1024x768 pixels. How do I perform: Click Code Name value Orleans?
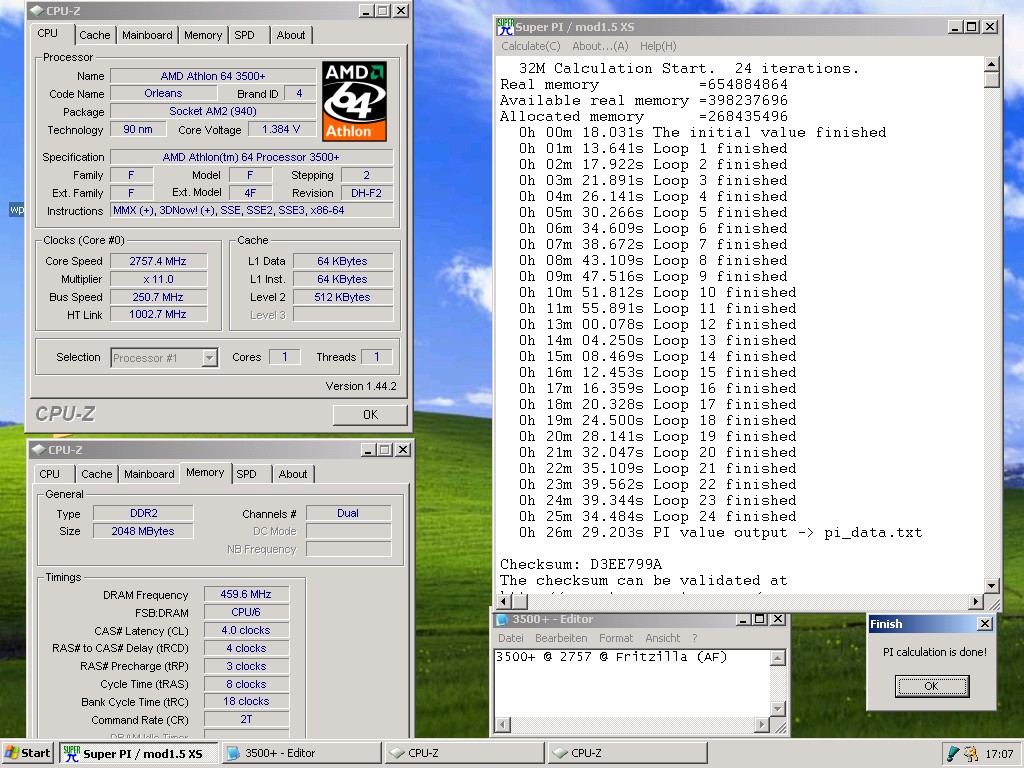[163, 93]
